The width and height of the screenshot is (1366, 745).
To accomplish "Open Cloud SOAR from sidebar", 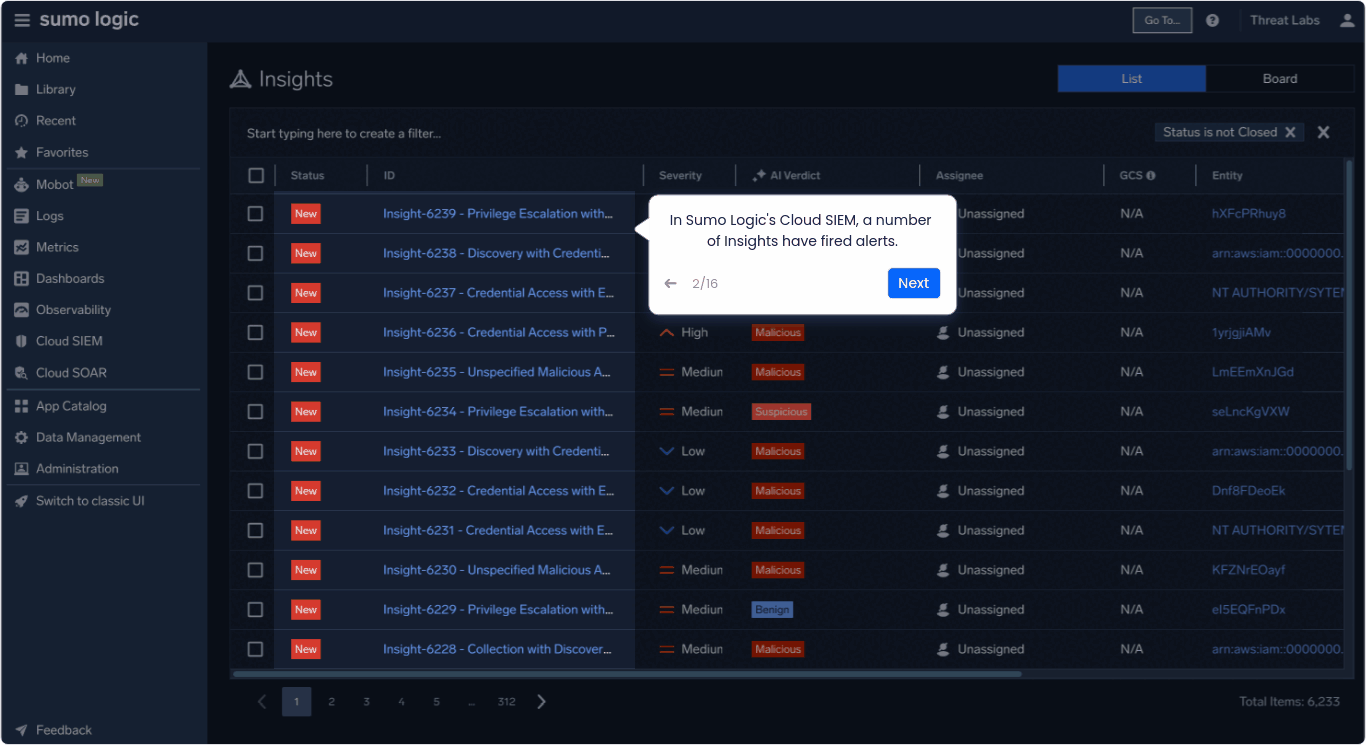I will [71, 373].
